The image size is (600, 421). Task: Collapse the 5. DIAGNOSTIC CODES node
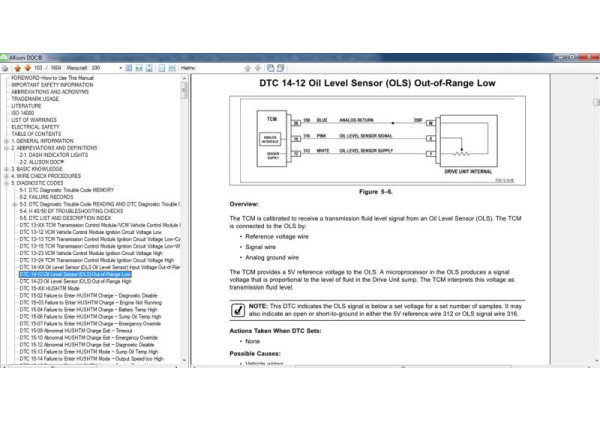(6, 183)
